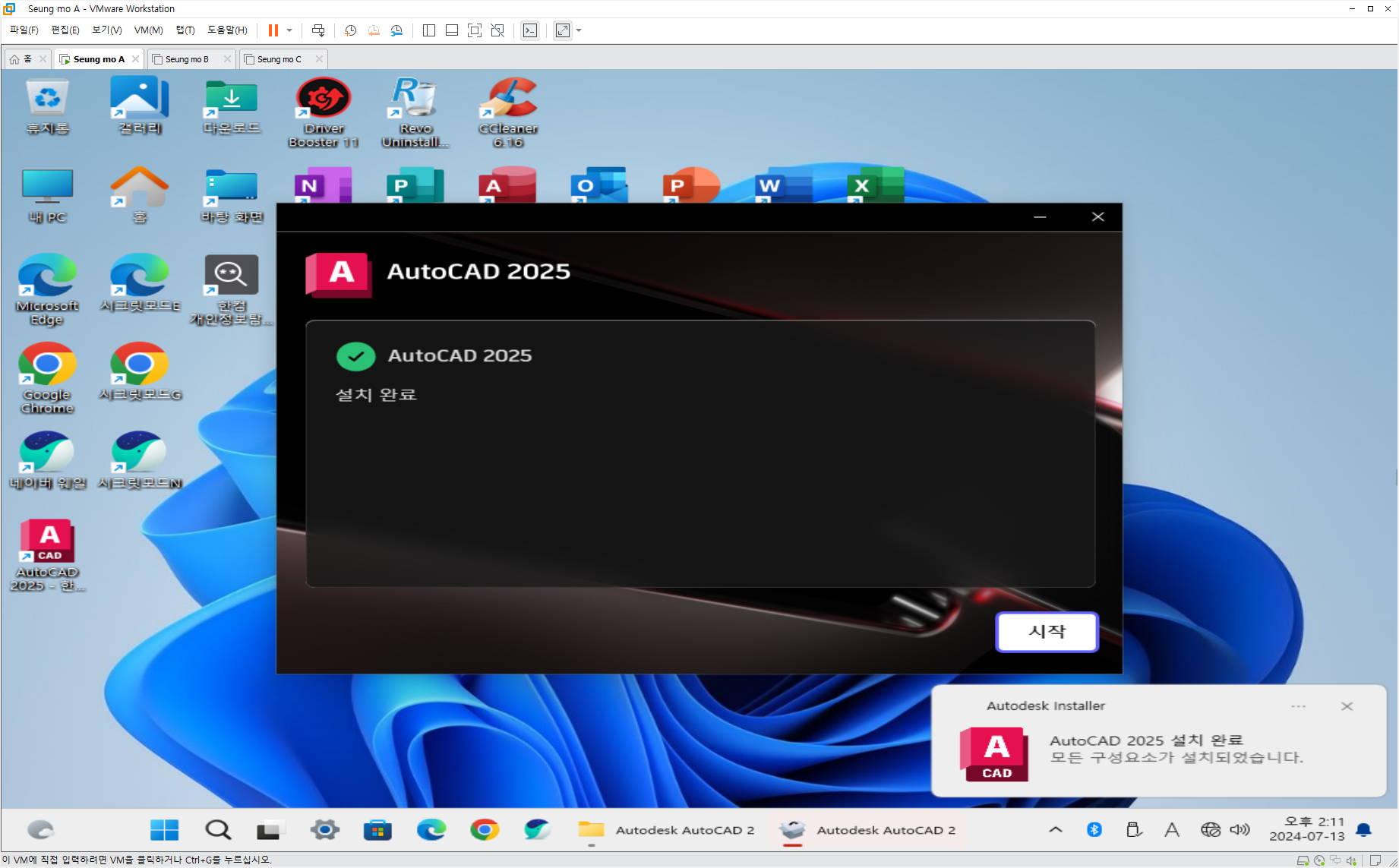Click the speaker volume tray icon
Viewport: 1399px width, 868px height.
(1240, 830)
